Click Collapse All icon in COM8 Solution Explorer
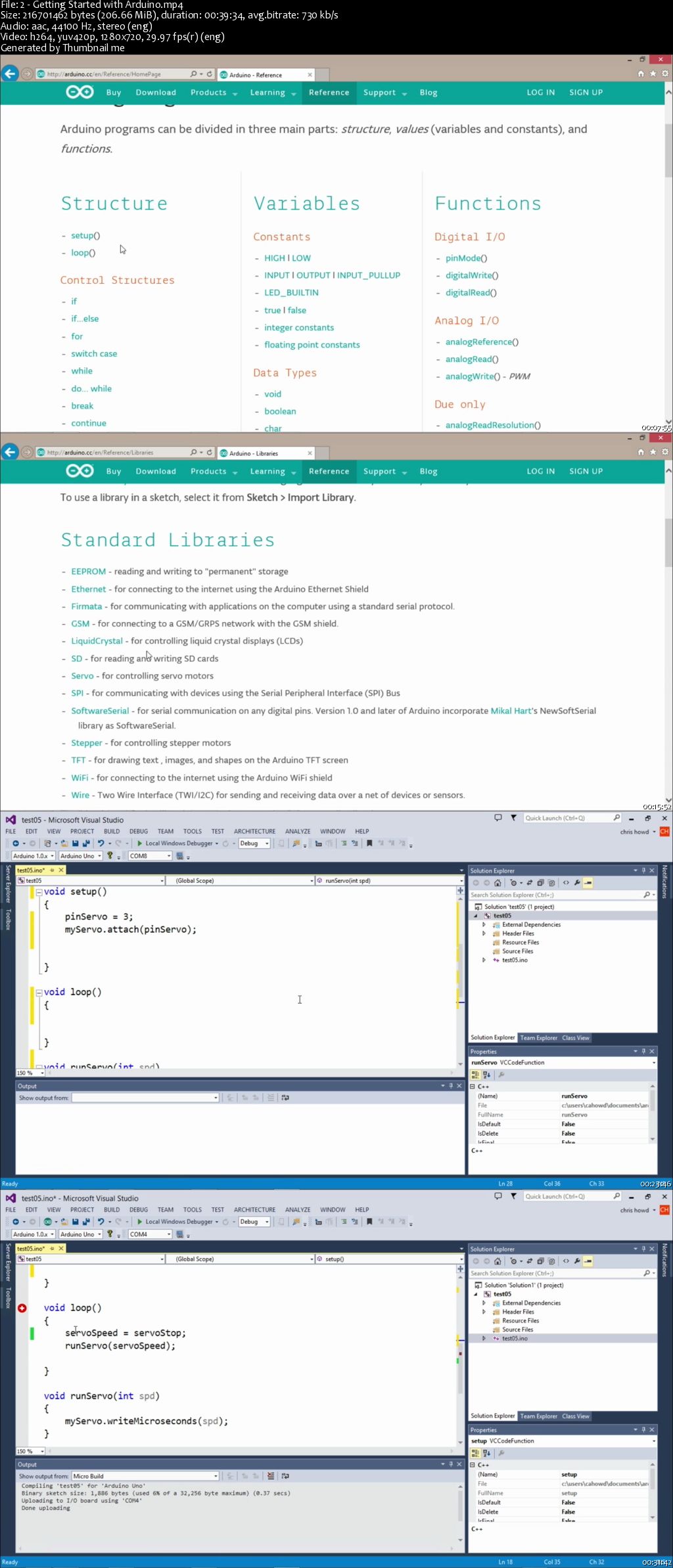The image size is (673, 1568). (x=540, y=883)
